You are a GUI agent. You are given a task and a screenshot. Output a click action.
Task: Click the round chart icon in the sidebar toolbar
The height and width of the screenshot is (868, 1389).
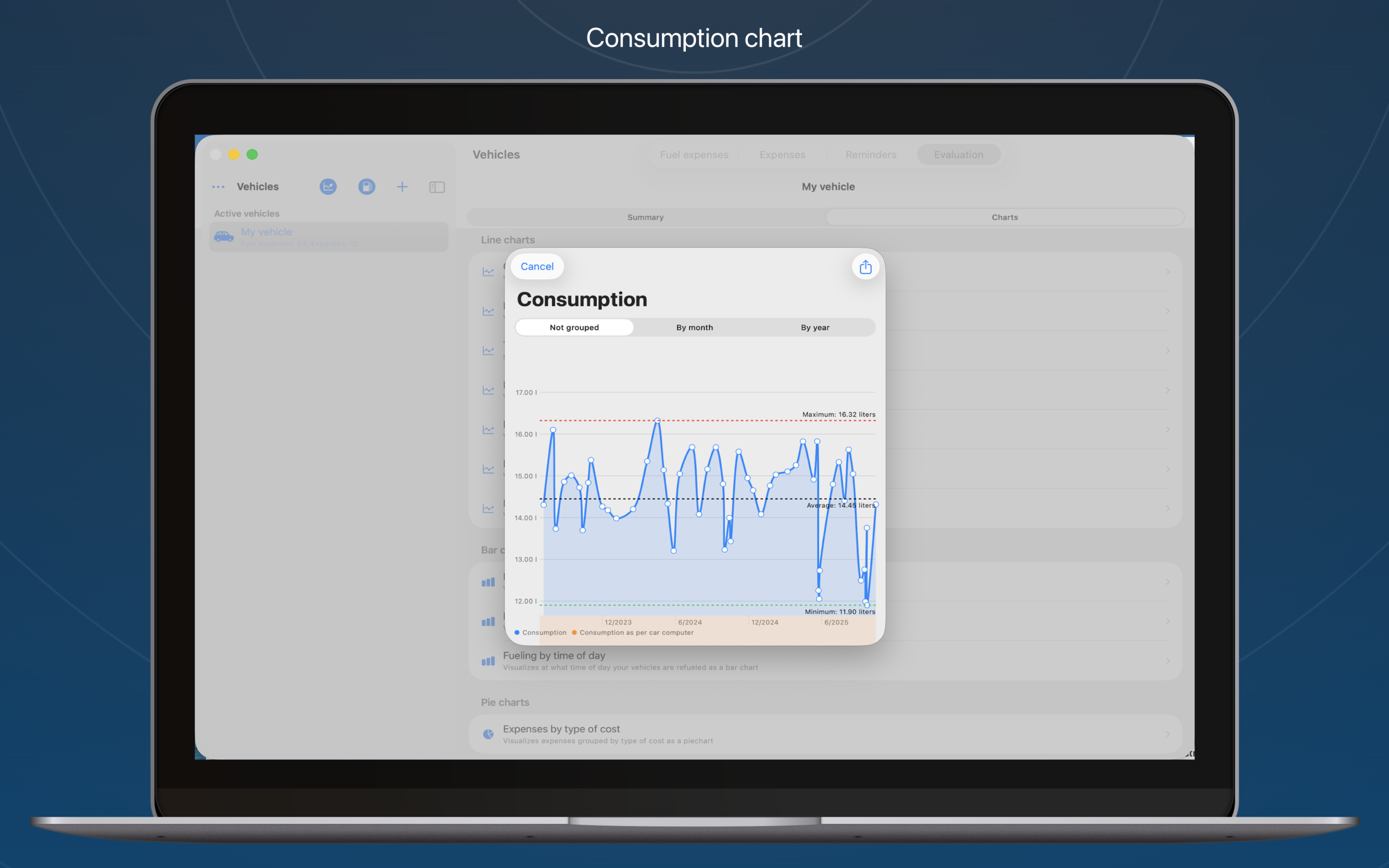(328, 187)
